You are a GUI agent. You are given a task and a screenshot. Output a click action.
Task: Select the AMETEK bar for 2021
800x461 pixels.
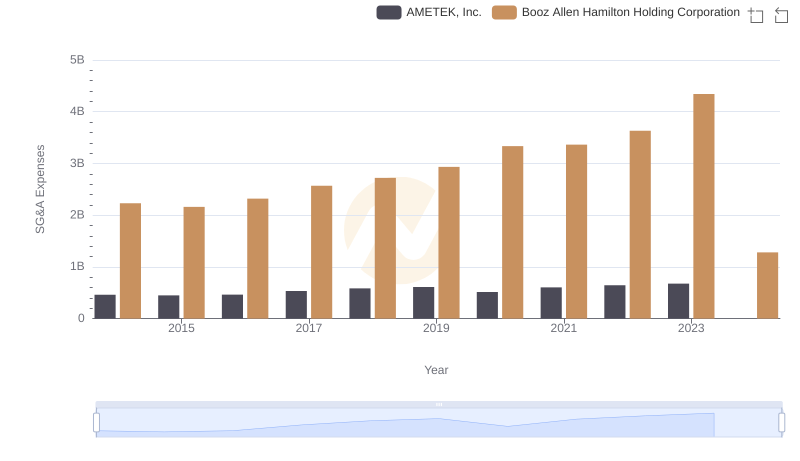coord(551,302)
